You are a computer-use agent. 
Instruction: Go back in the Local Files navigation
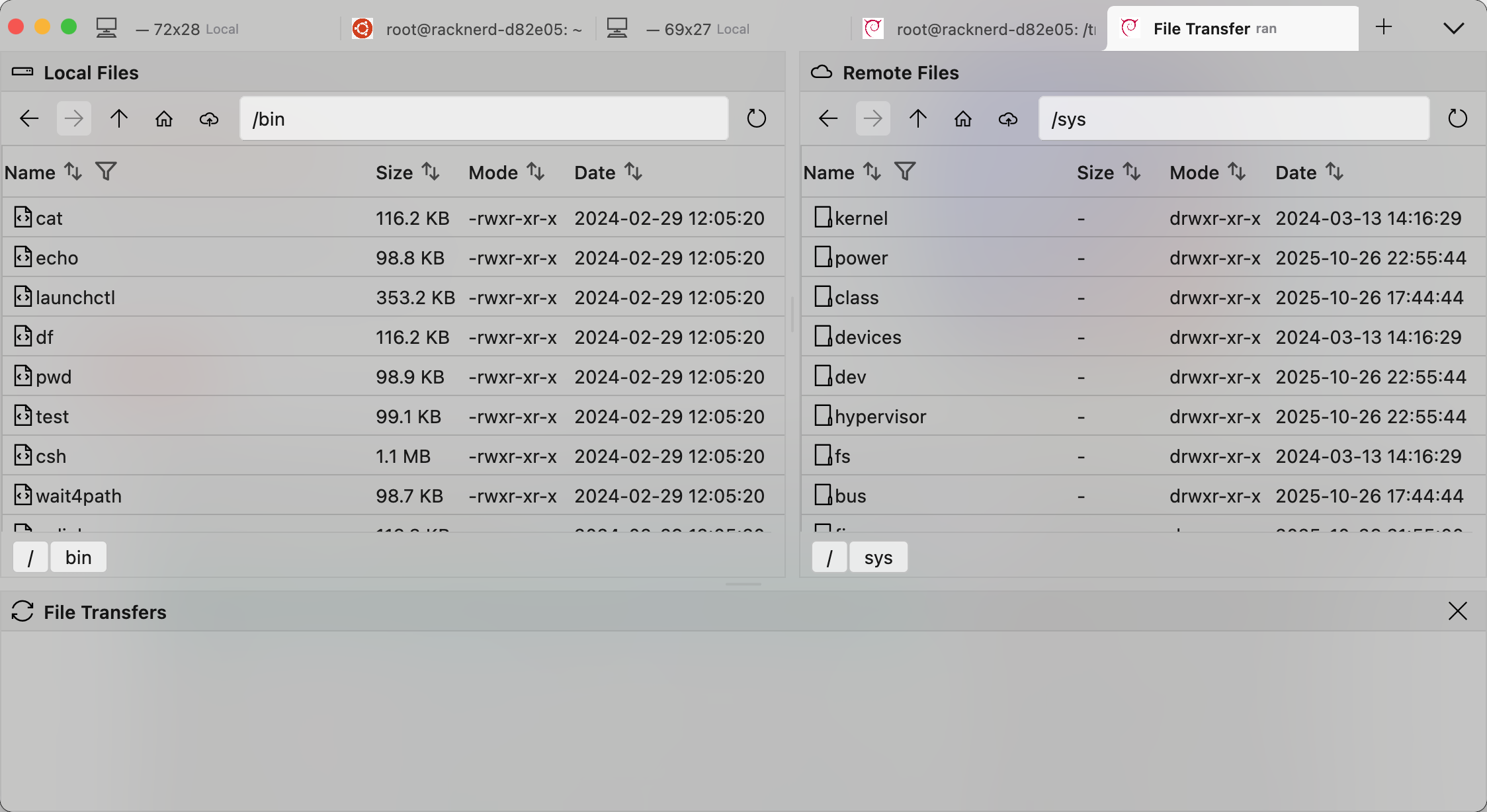click(28, 118)
